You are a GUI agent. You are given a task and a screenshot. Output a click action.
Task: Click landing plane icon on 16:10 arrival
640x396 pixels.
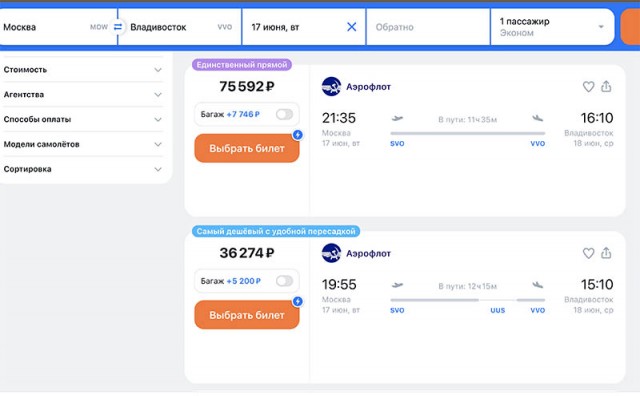coord(538,118)
